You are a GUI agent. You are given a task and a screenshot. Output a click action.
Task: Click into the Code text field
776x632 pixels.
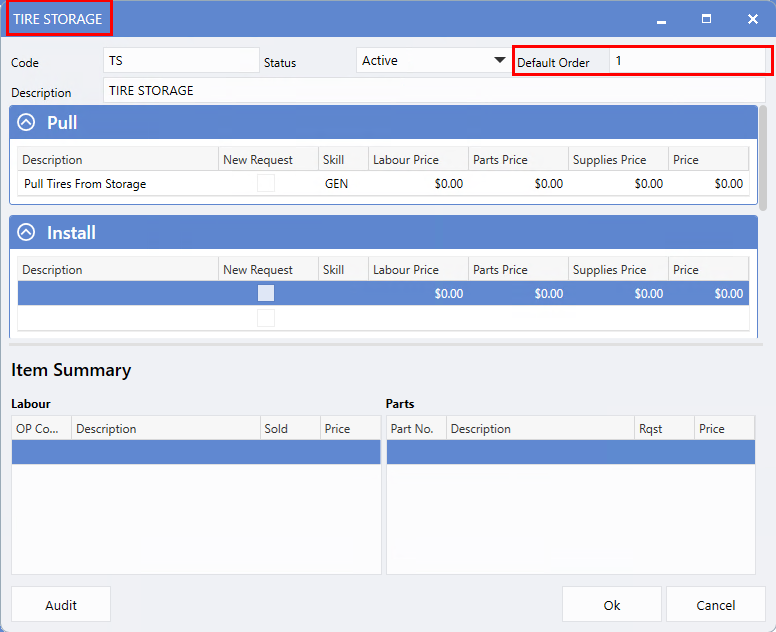click(181, 61)
